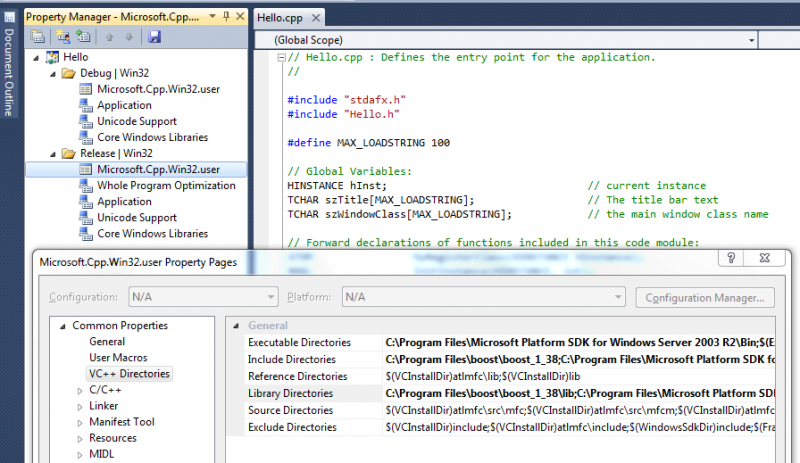Click Unicode Support sheet icon under Release
This screenshot has height=463, width=800.
(85, 217)
